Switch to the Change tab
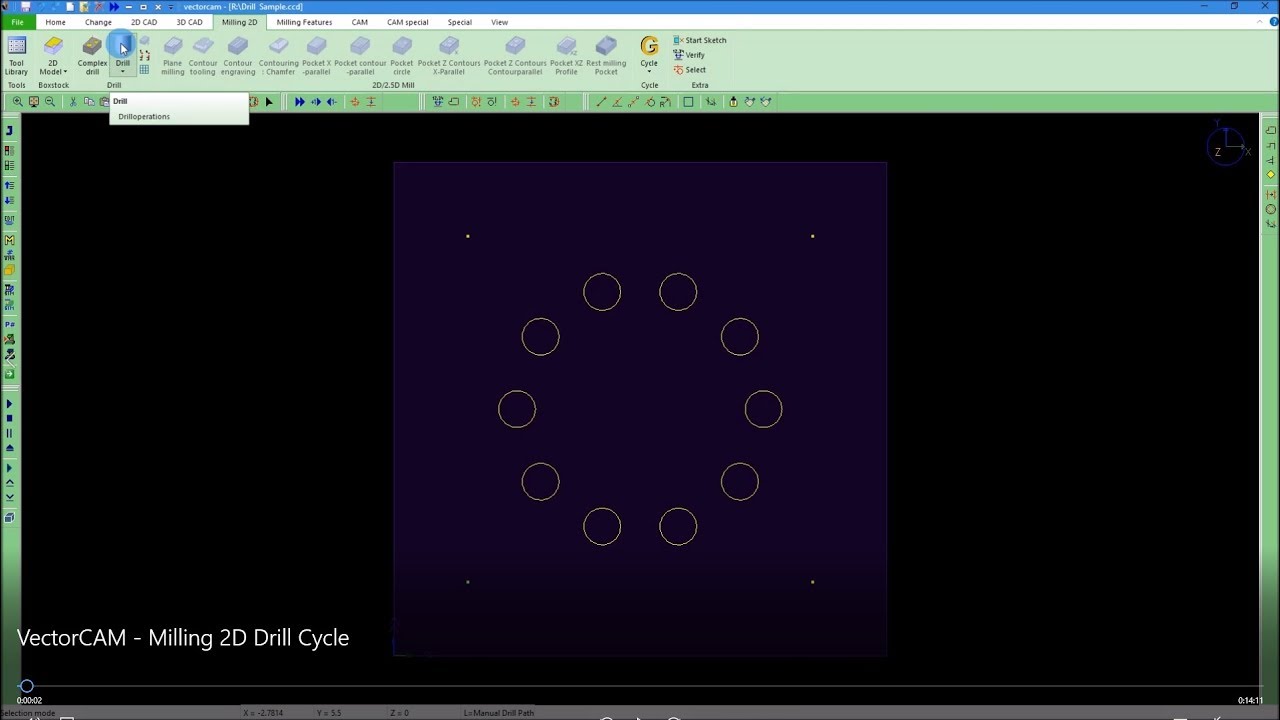Screen dimensions: 1280x720 tap(98, 22)
